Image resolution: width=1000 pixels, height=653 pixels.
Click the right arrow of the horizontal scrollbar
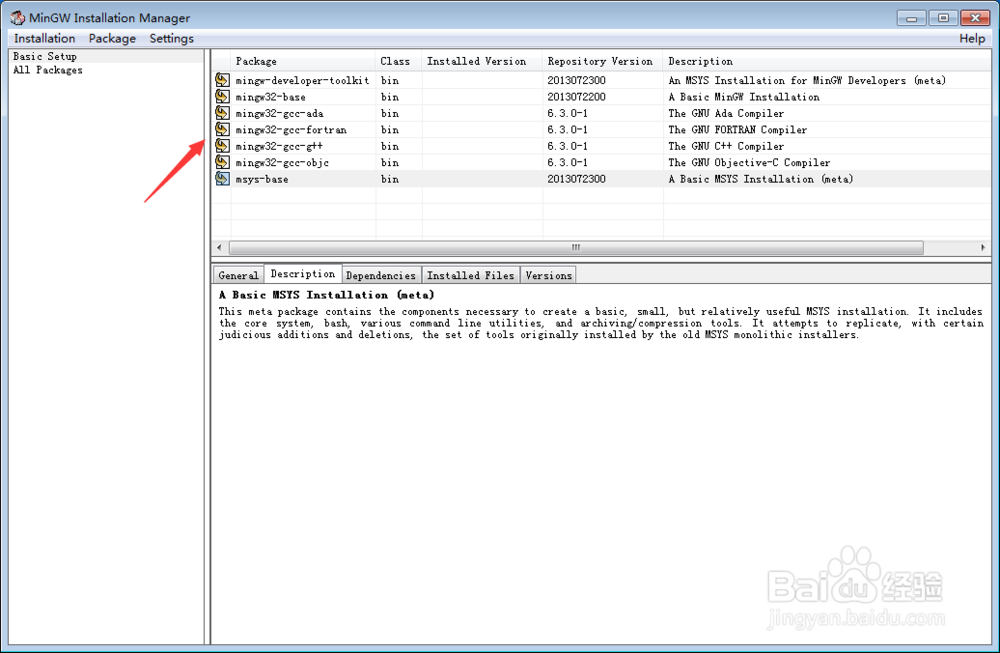coord(983,247)
